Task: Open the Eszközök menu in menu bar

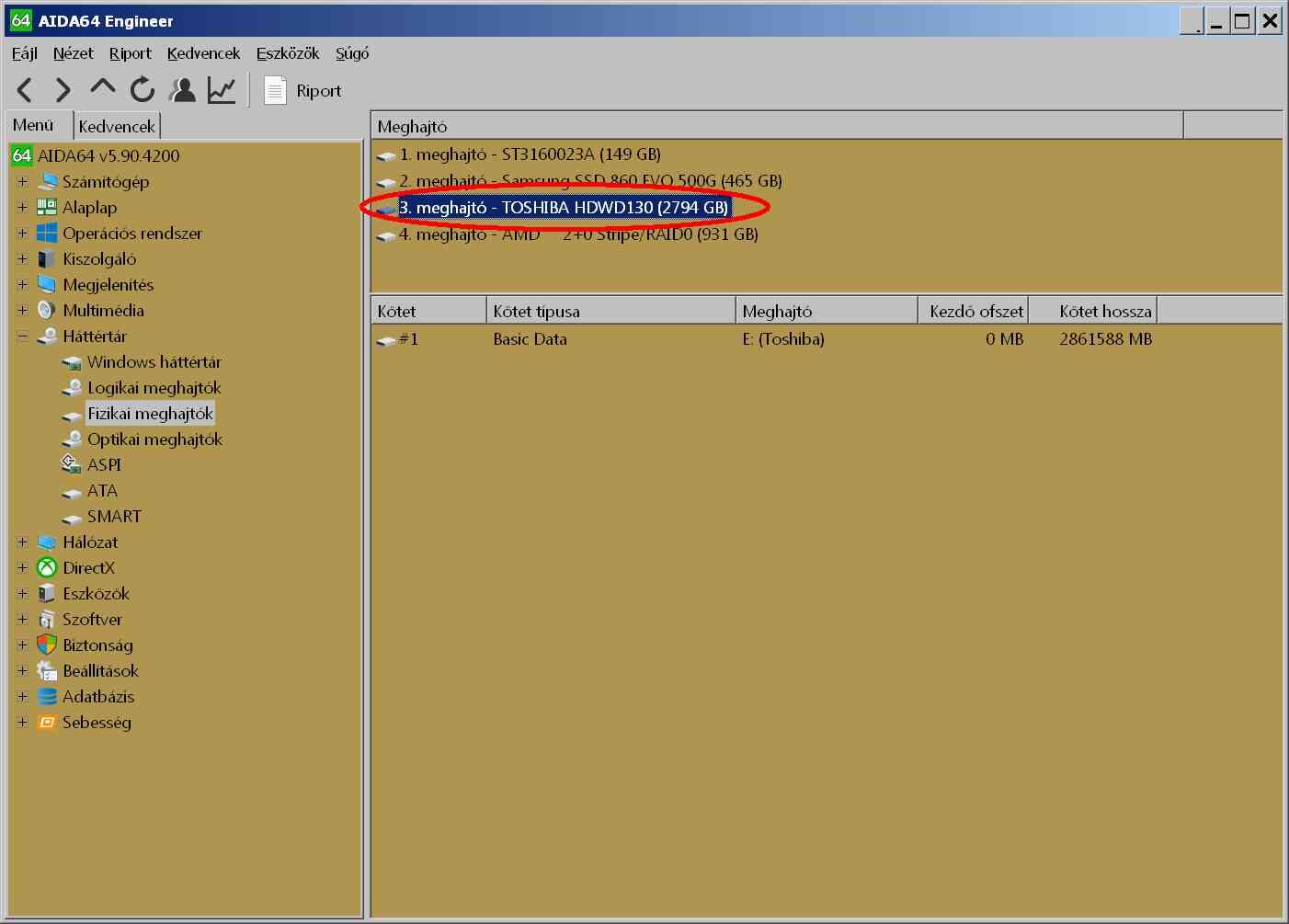Action: coord(288,53)
